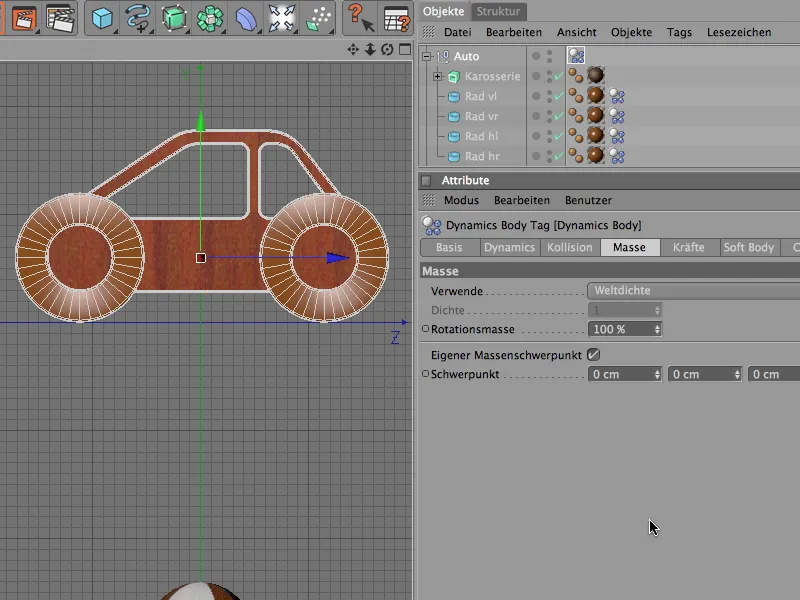Click the Dynamics tag on Rad vl
The width and height of the screenshot is (800, 600).
(617, 97)
